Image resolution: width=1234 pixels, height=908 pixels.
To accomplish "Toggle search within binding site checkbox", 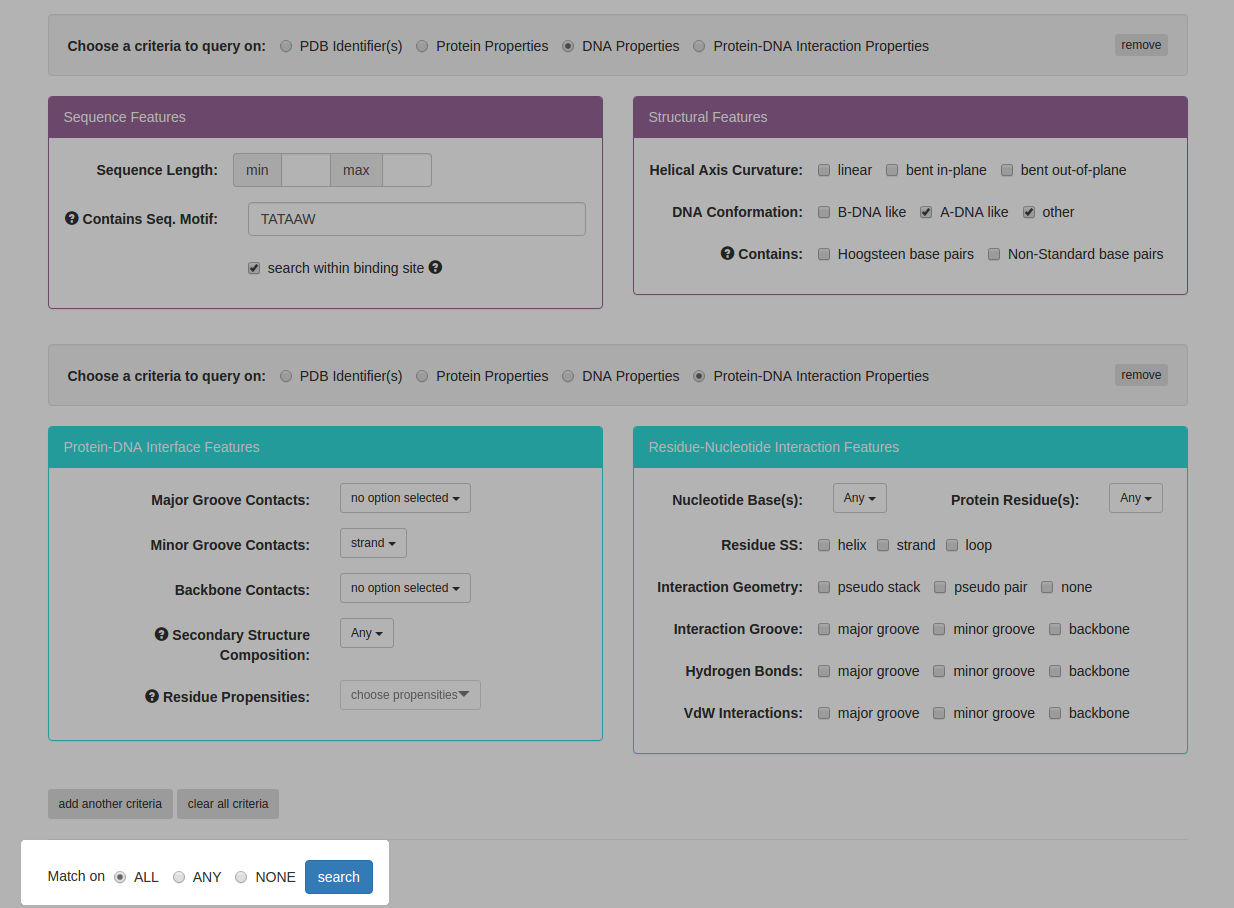I will (254, 268).
